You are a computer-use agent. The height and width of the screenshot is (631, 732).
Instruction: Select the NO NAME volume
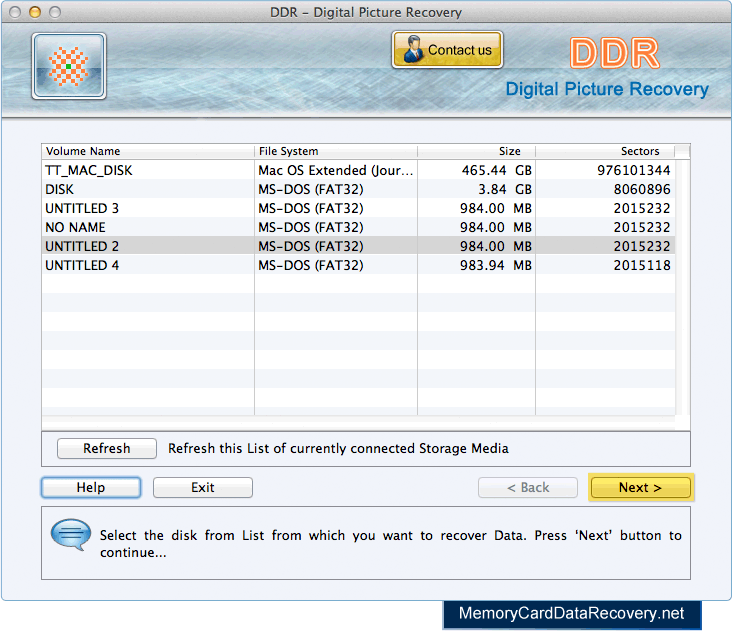(x=359, y=227)
